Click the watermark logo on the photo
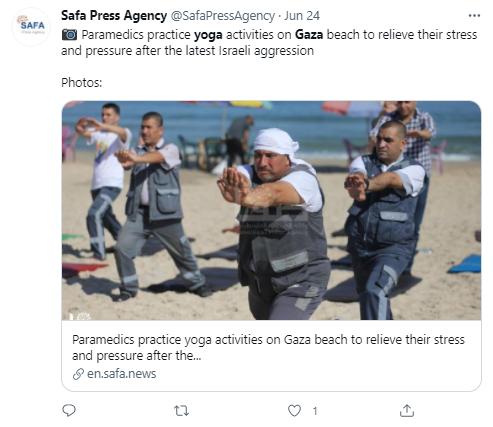 (273, 220)
